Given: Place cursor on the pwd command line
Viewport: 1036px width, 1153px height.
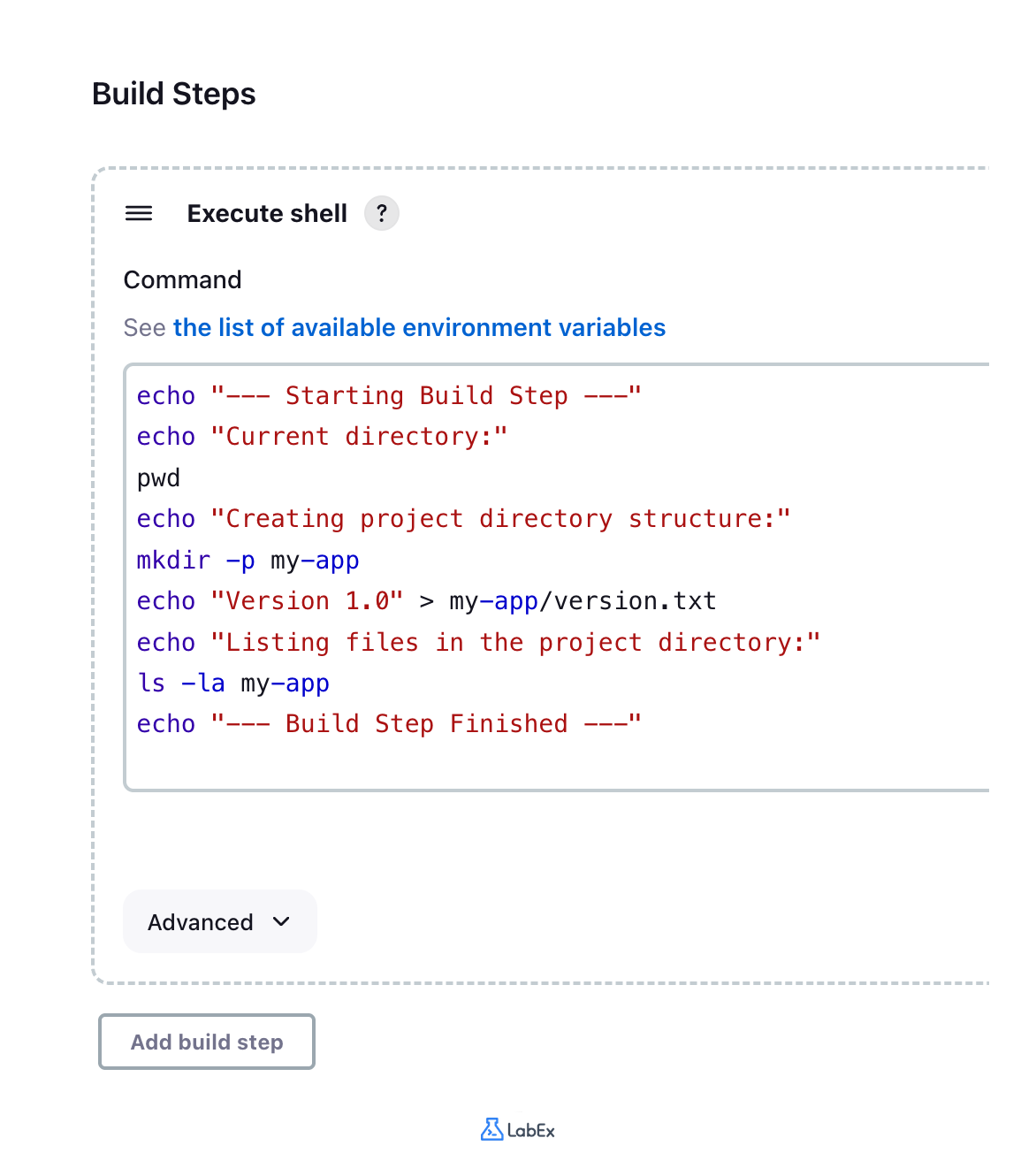Looking at the screenshot, I should (x=158, y=477).
